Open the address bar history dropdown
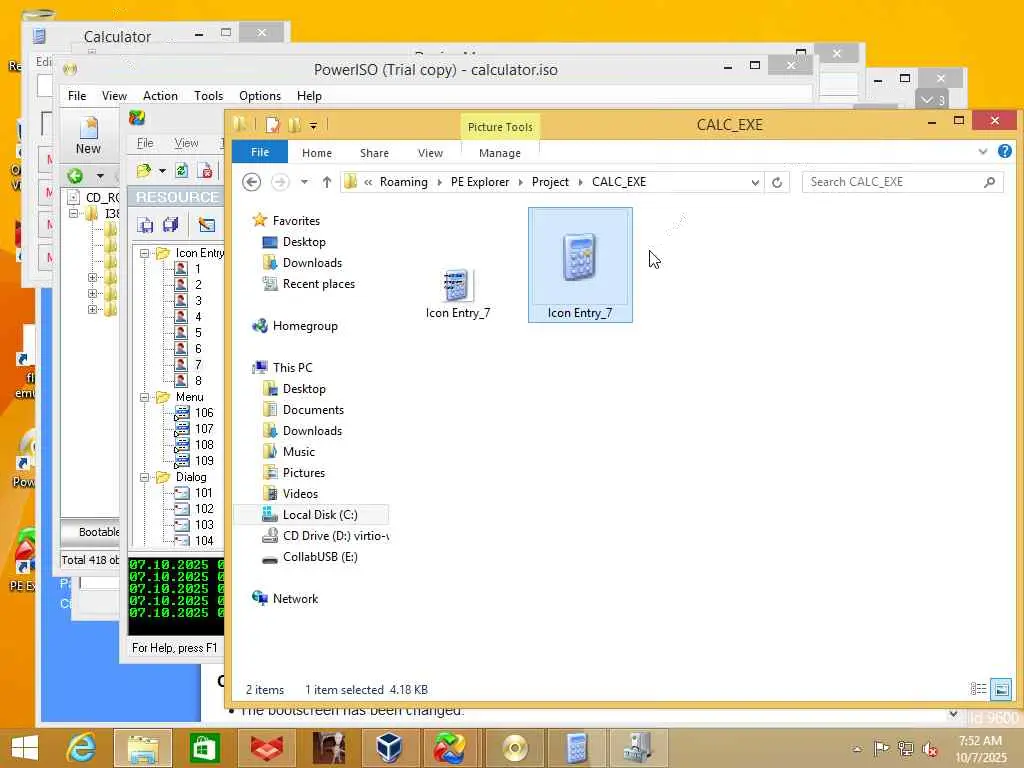 754,182
